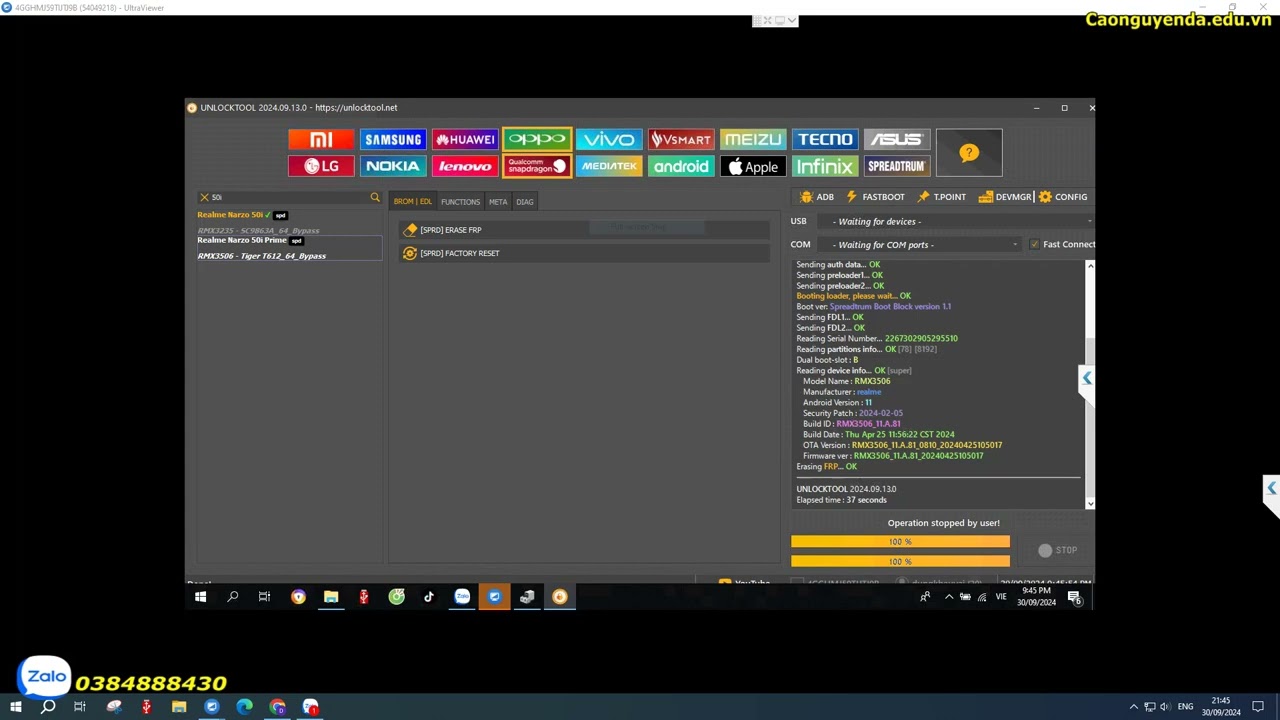Switch to the META tab
Viewport: 1280px width, 720px height.
pyautogui.click(x=498, y=202)
